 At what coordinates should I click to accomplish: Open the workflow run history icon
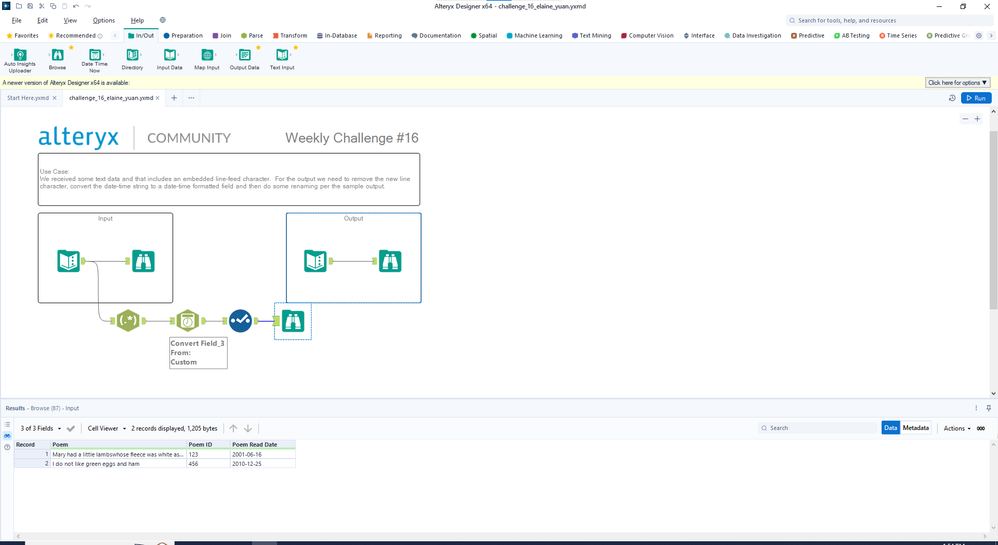tap(952, 98)
